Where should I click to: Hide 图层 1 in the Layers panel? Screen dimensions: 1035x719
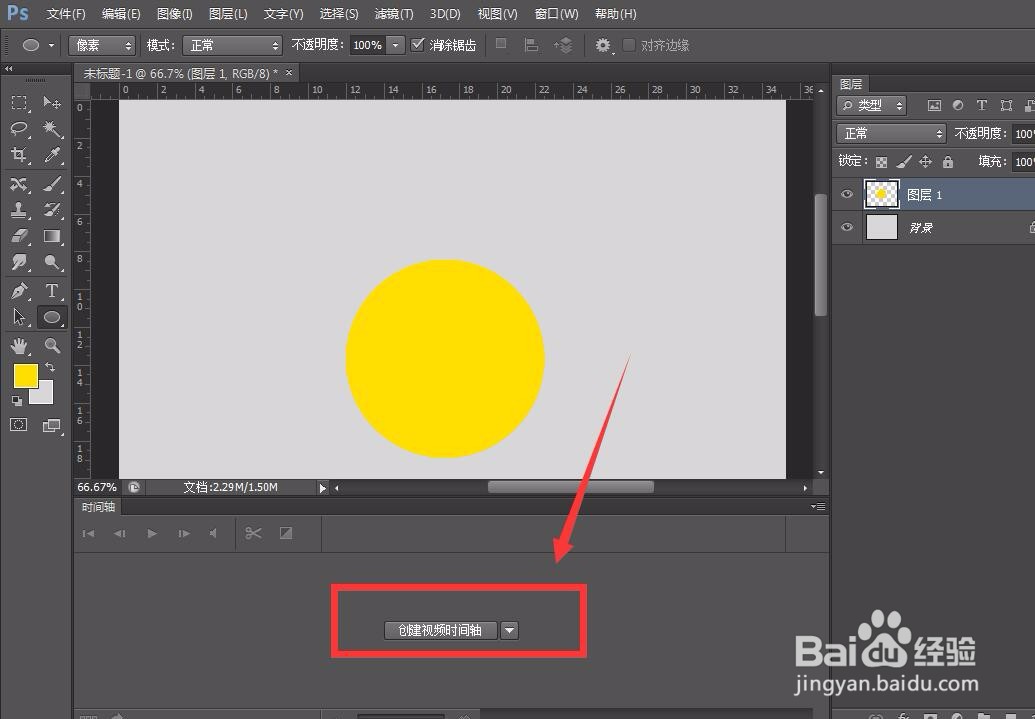pyautogui.click(x=846, y=194)
